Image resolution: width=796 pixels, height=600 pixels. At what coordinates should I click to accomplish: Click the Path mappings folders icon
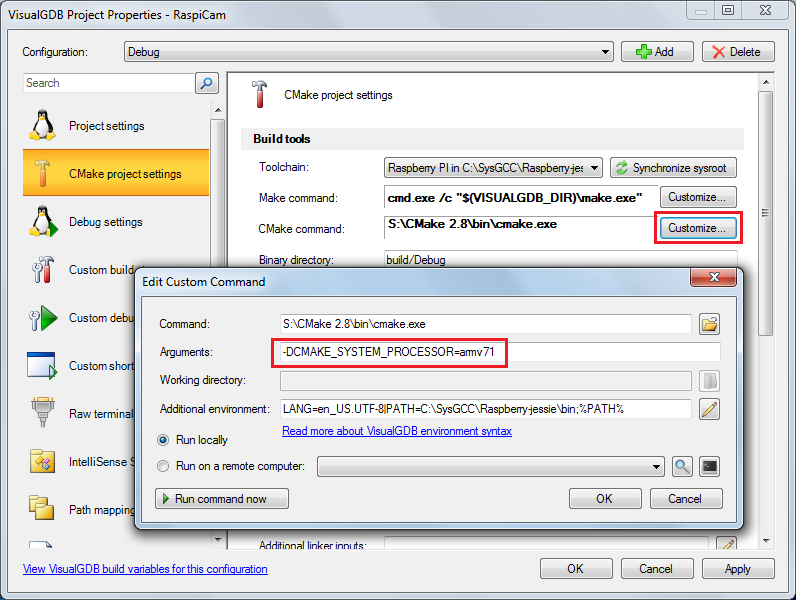pyautogui.click(x=41, y=508)
